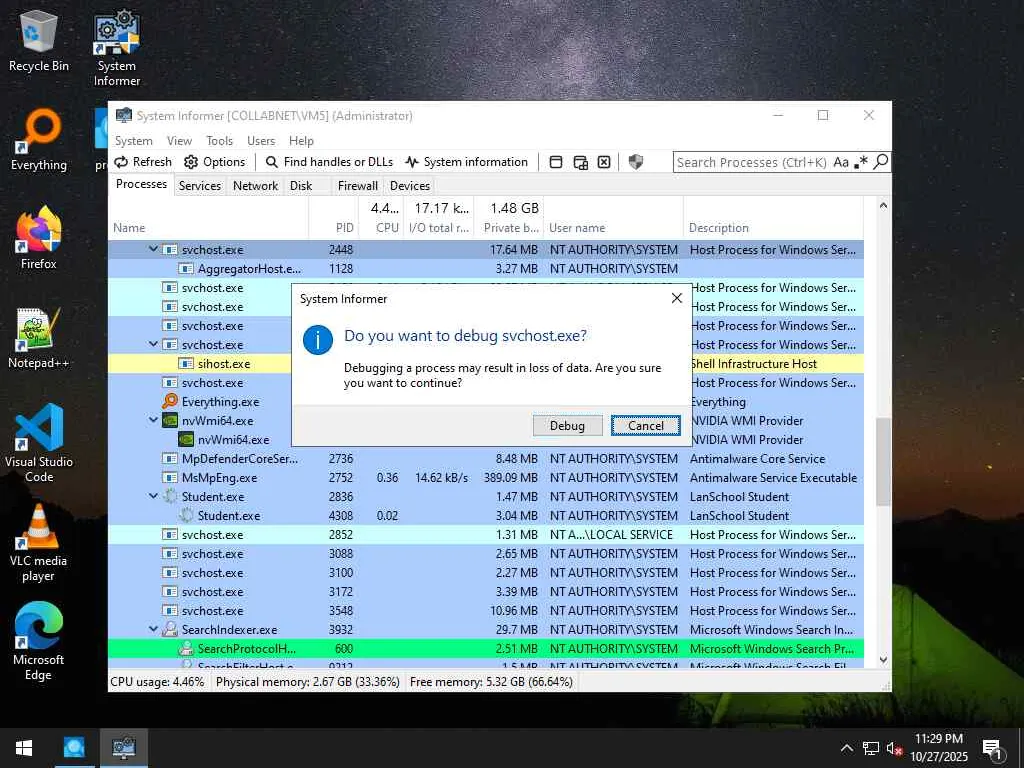The image size is (1024, 768).
Task: Click the search magnifier icon
Action: 880,161
